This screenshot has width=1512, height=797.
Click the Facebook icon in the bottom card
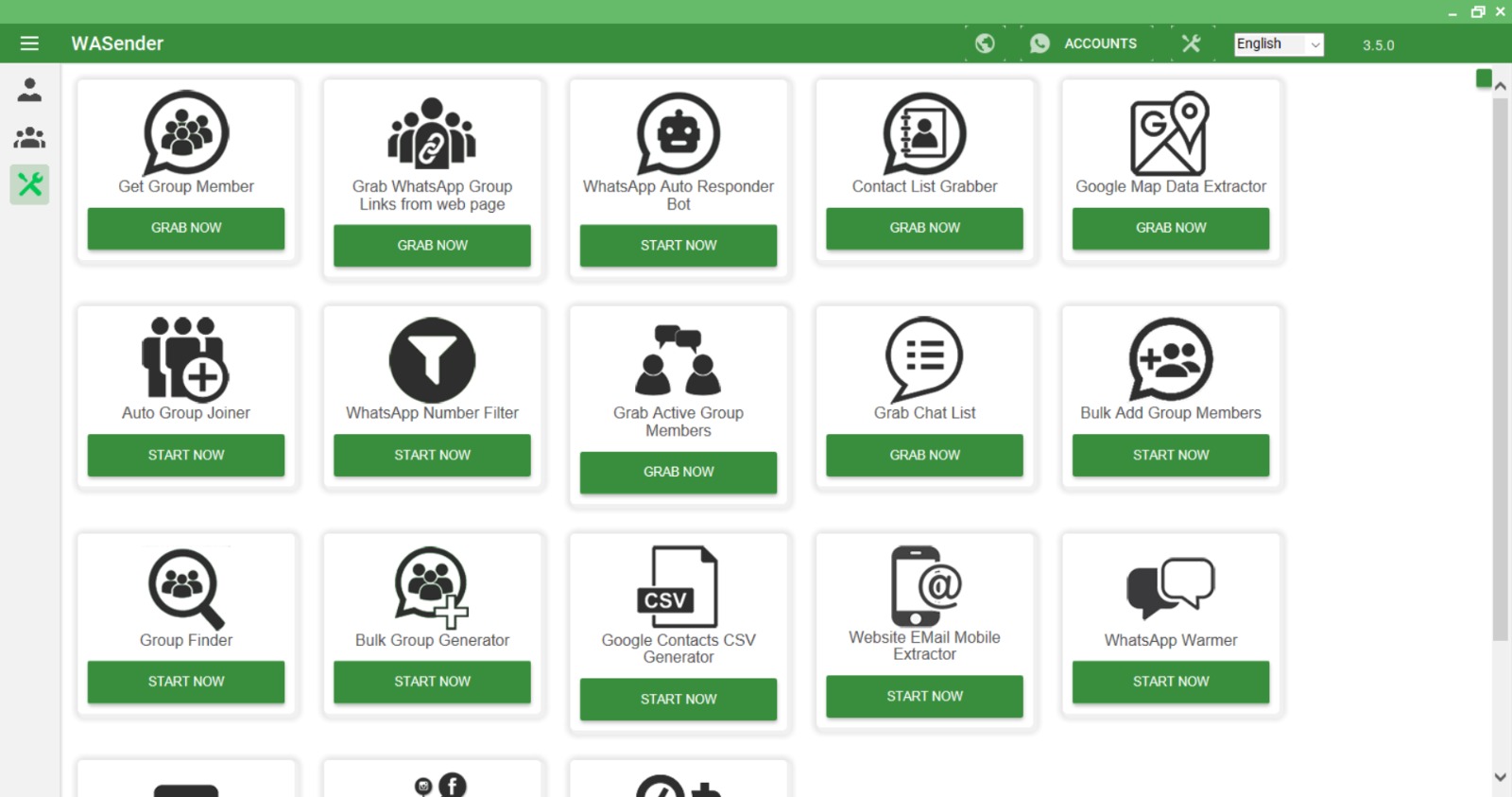[453, 786]
